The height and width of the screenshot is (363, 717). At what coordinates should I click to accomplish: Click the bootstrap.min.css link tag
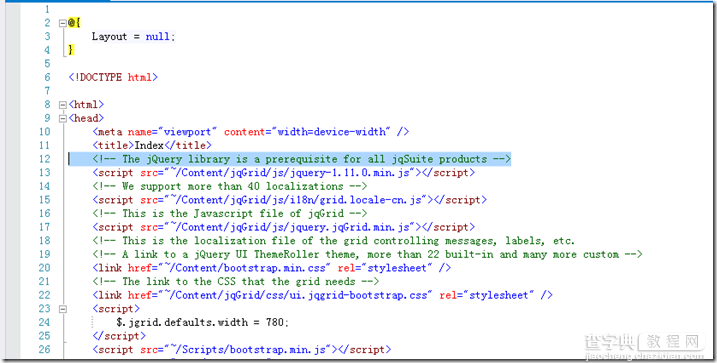[x=272, y=268]
